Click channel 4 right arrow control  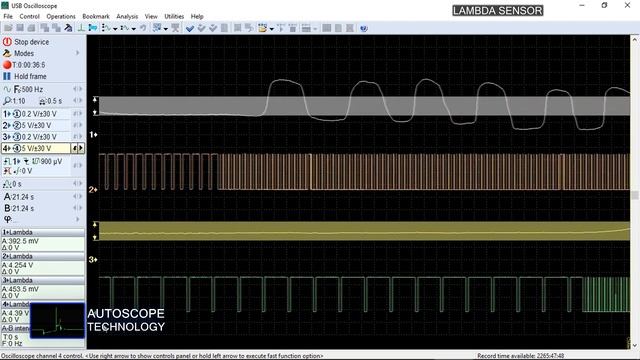pyautogui.click(x=81, y=148)
